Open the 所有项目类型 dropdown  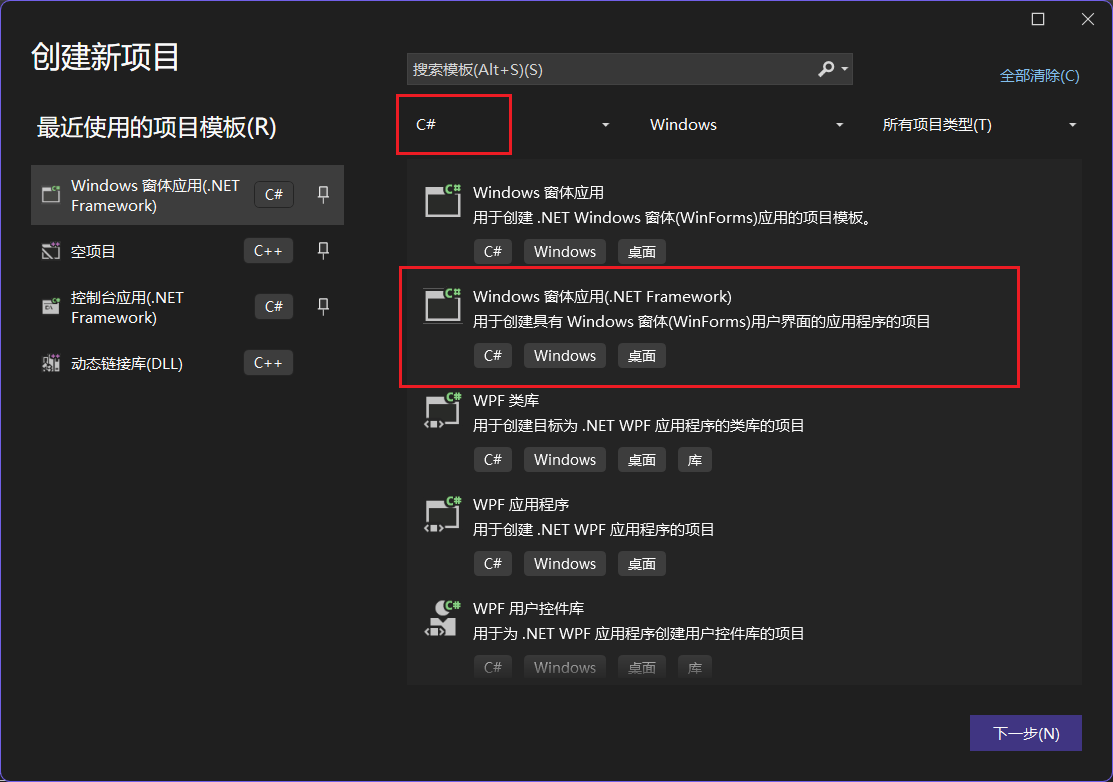[x=1071, y=124]
